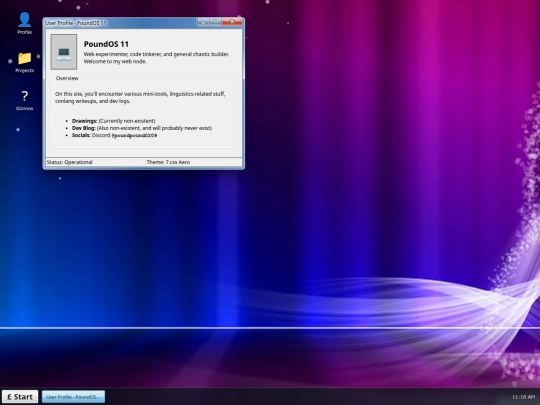Click the taskbar clock showing 11:18 AM

click(523, 397)
